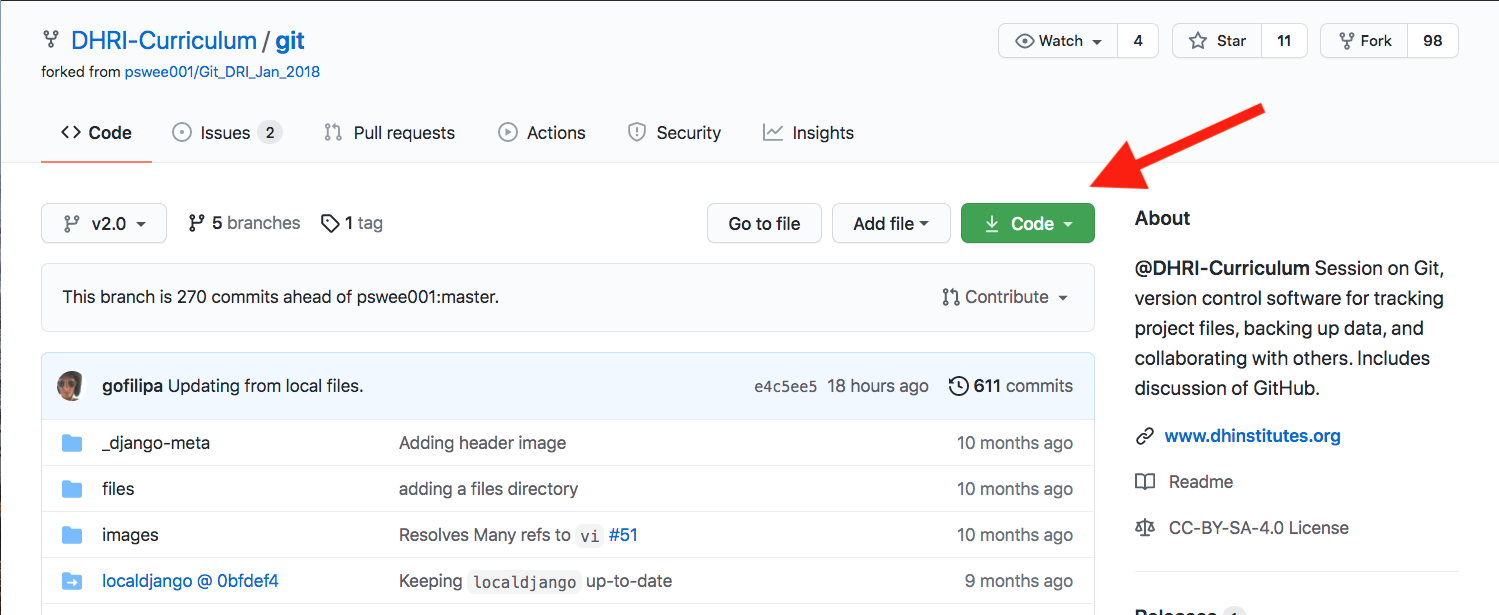Open the 'Updating from local files.' commit message
1499x615 pixels.
266,386
